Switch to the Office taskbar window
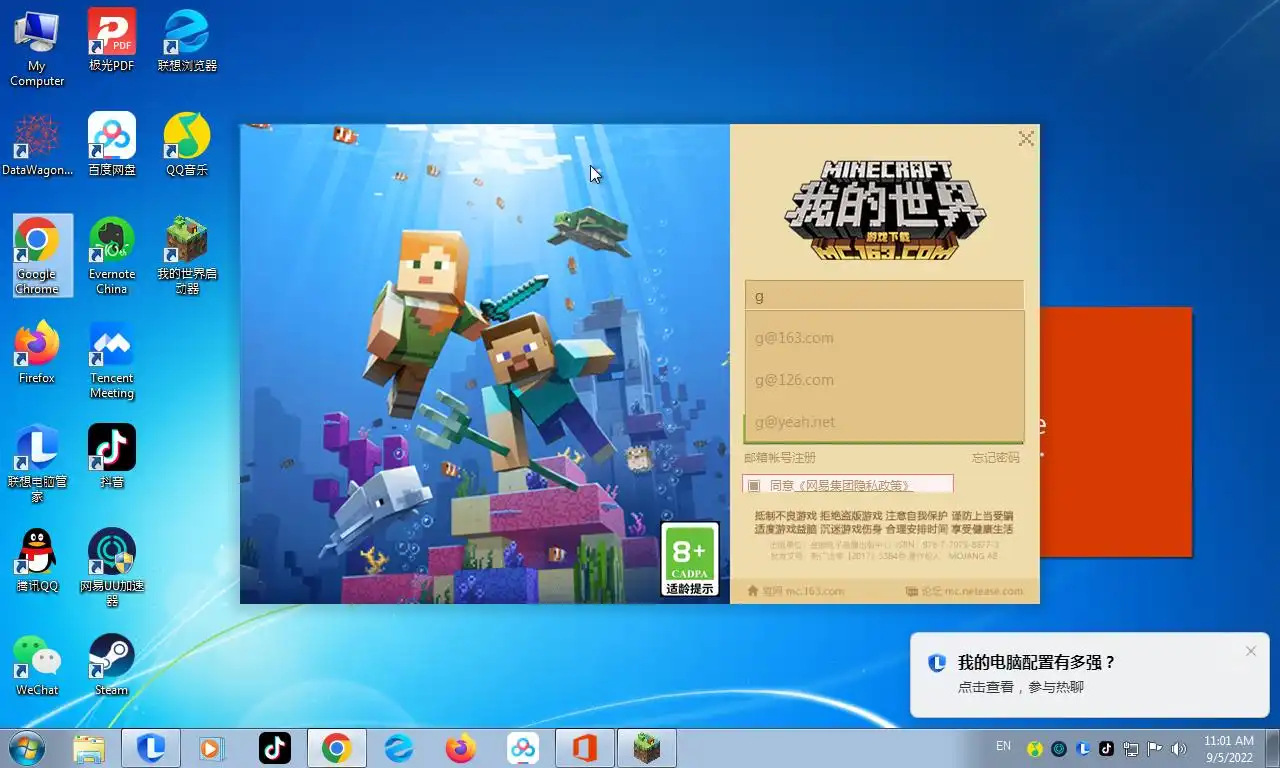The image size is (1280, 768). click(585, 748)
